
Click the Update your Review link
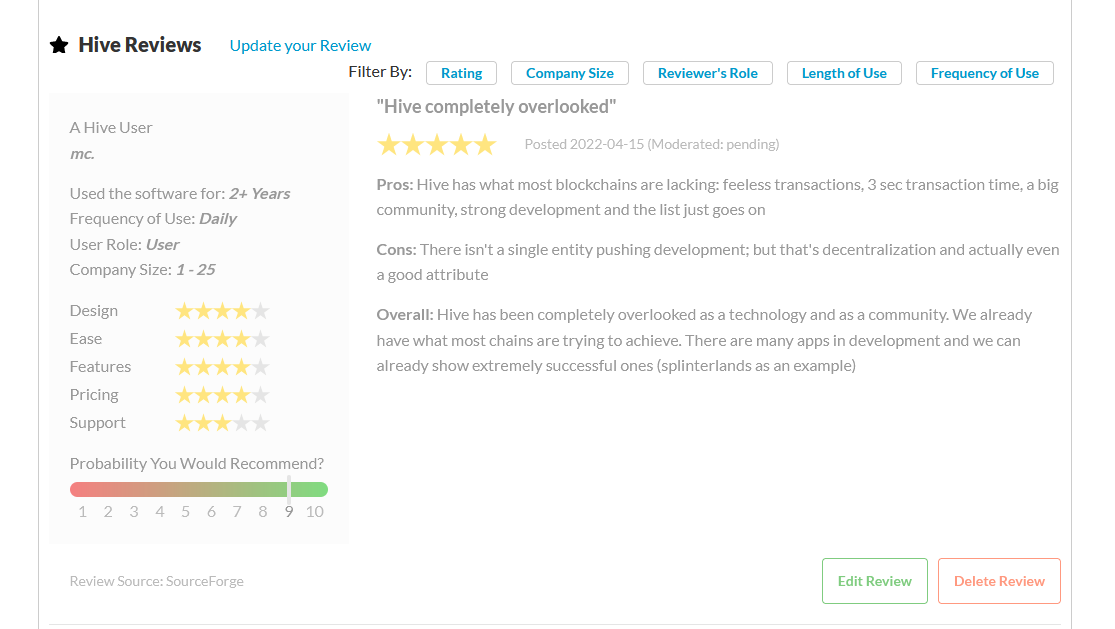pos(300,45)
